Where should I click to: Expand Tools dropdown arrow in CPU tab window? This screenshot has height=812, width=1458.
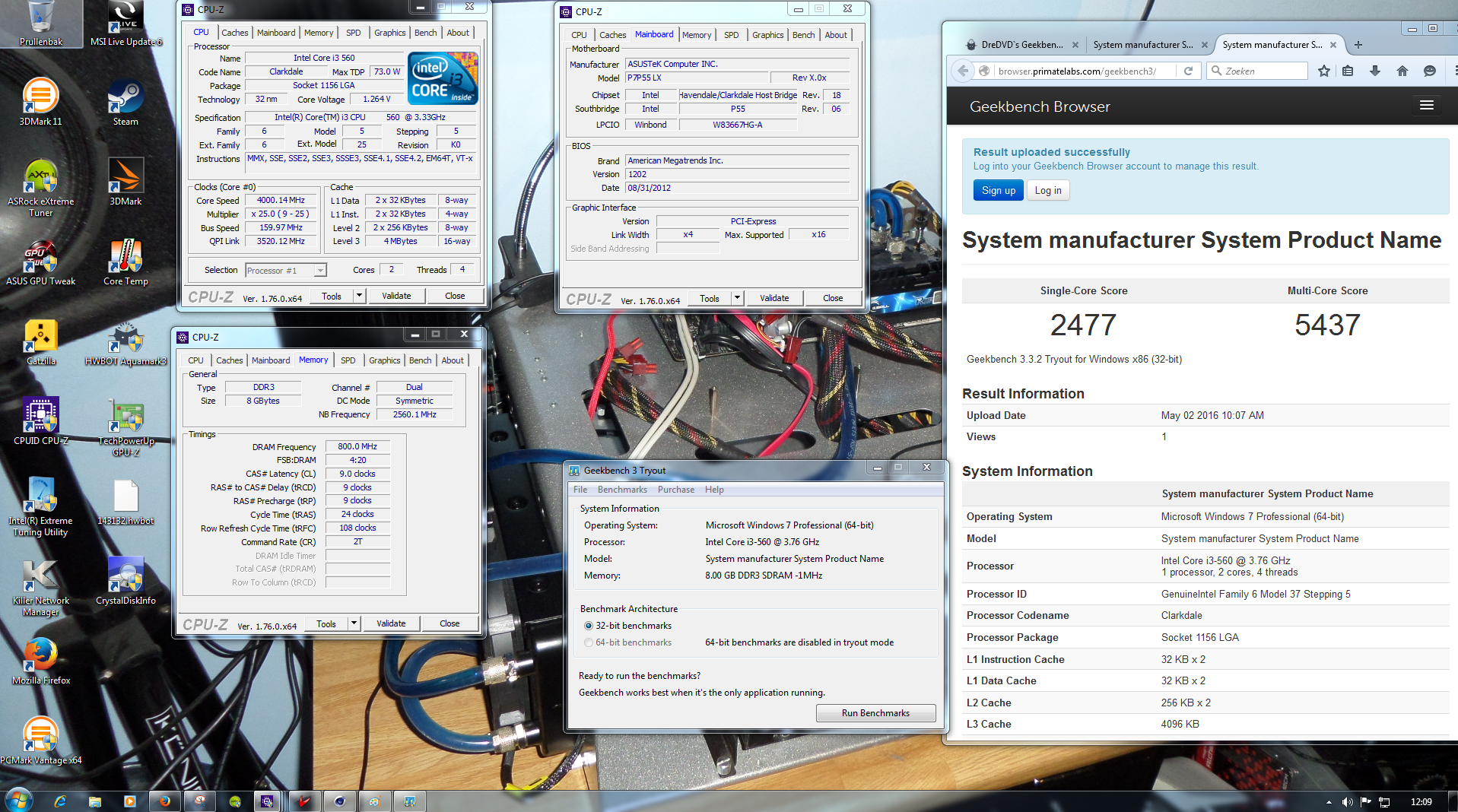click(359, 296)
